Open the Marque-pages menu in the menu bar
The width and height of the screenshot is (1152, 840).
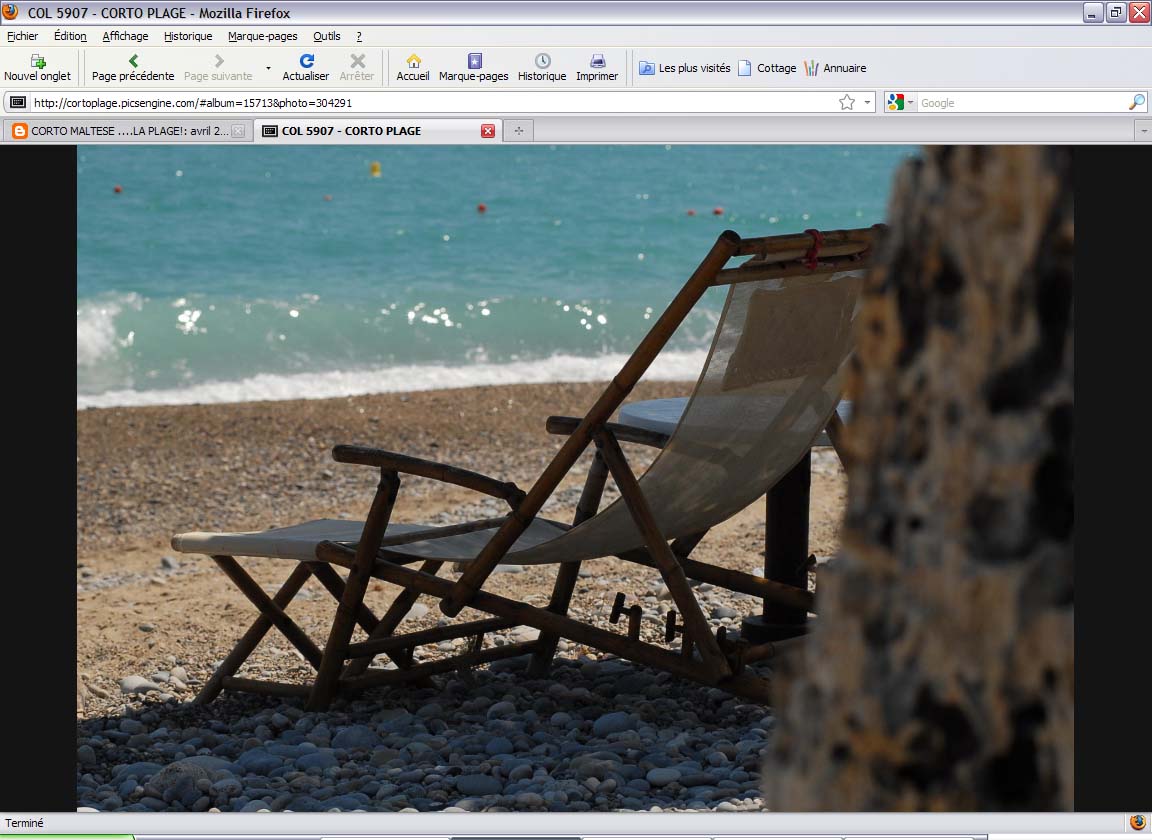click(263, 36)
